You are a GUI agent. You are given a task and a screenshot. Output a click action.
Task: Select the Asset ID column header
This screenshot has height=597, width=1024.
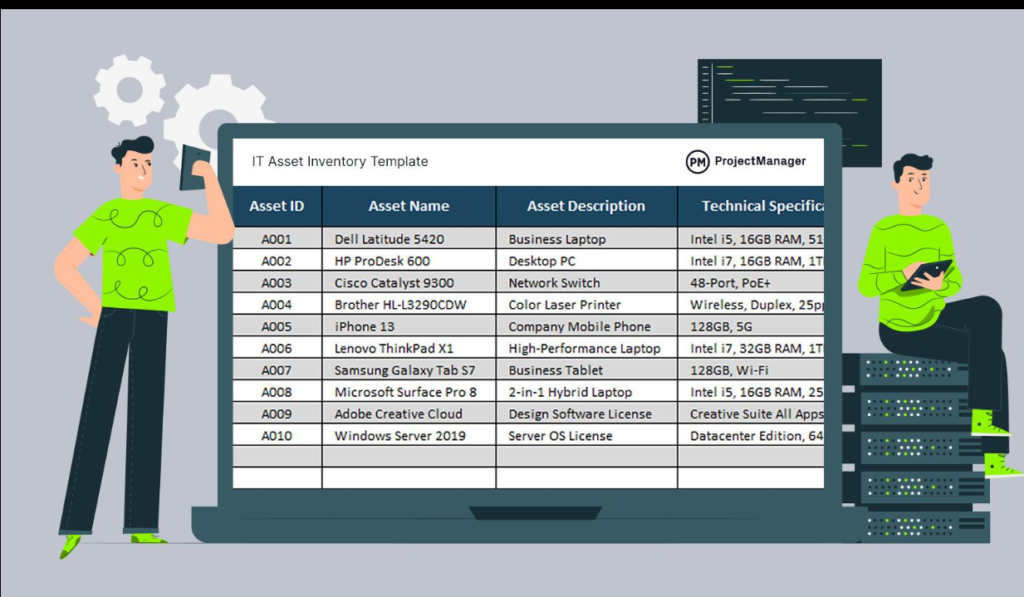tap(277, 206)
